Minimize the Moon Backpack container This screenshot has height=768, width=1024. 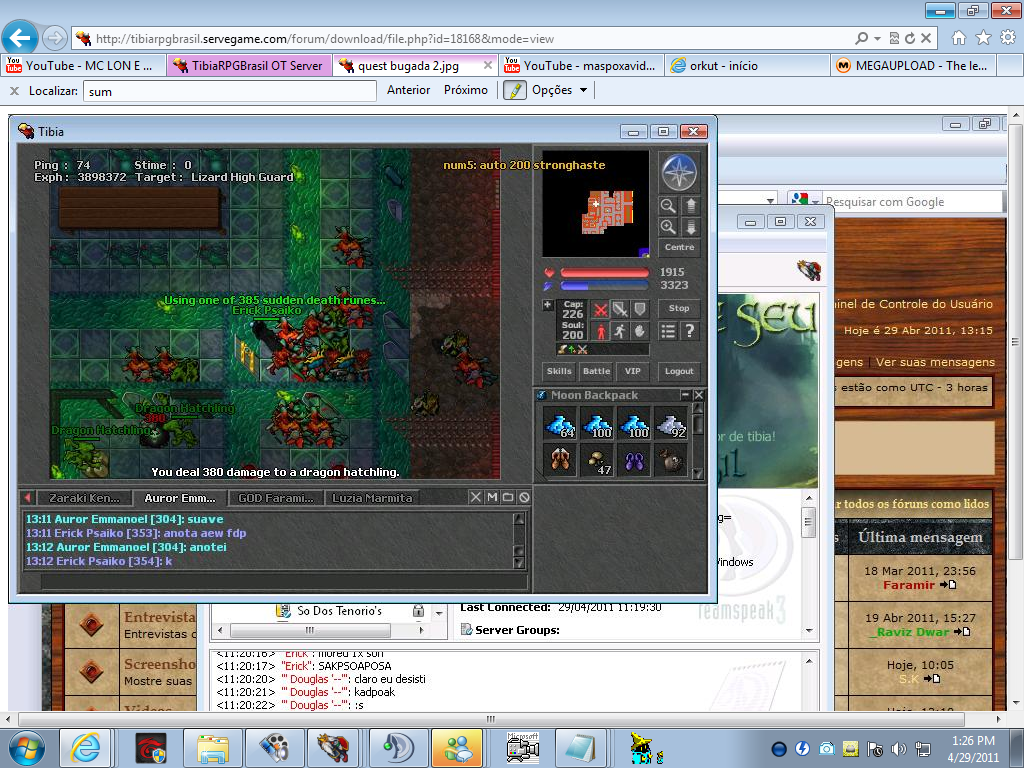coord(685,394)
